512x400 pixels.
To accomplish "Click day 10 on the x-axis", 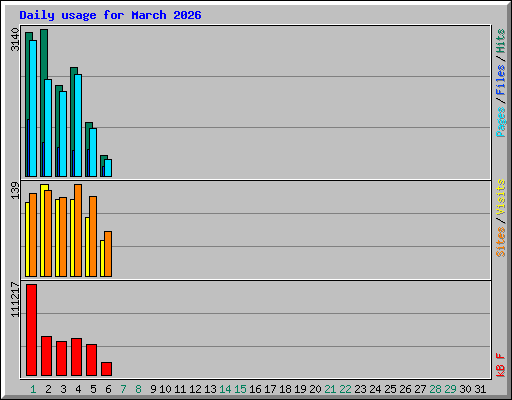I will tap(165, 389).
